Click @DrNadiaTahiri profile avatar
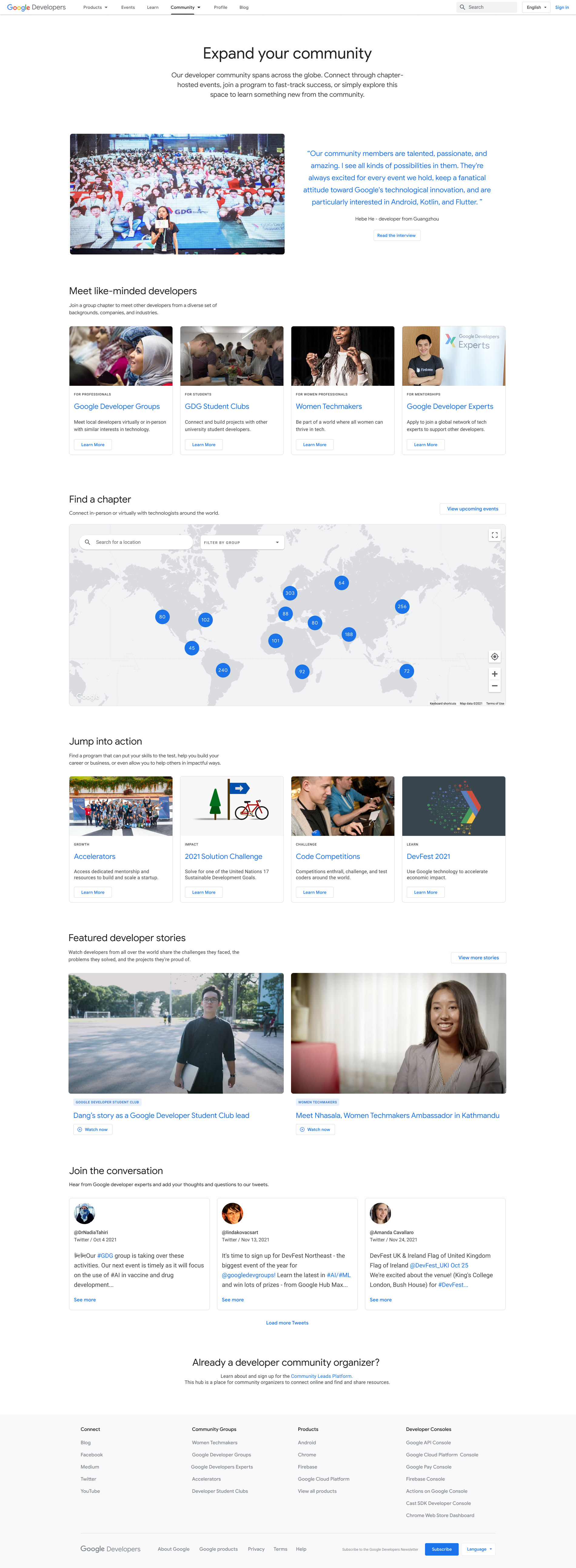The width and height of the screenshot is (576, 1568). coord(85,1213)
